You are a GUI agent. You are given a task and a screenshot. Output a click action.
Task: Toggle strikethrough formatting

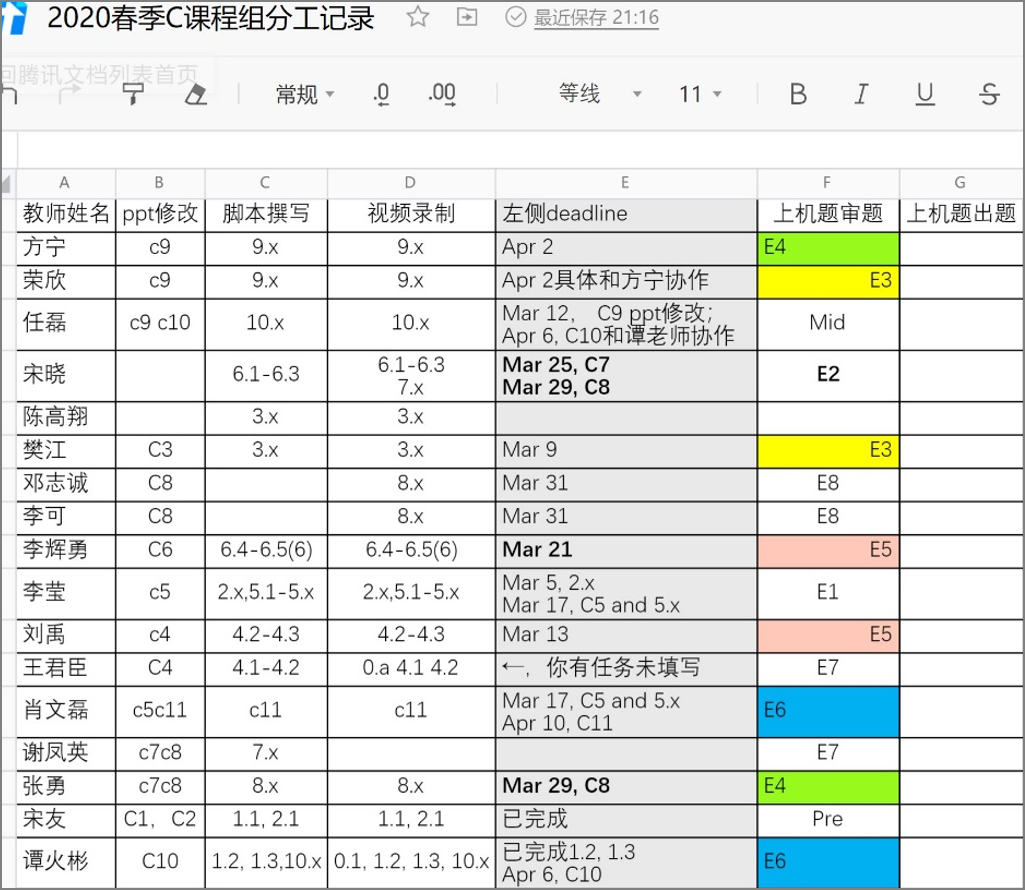tap(989, 94)
